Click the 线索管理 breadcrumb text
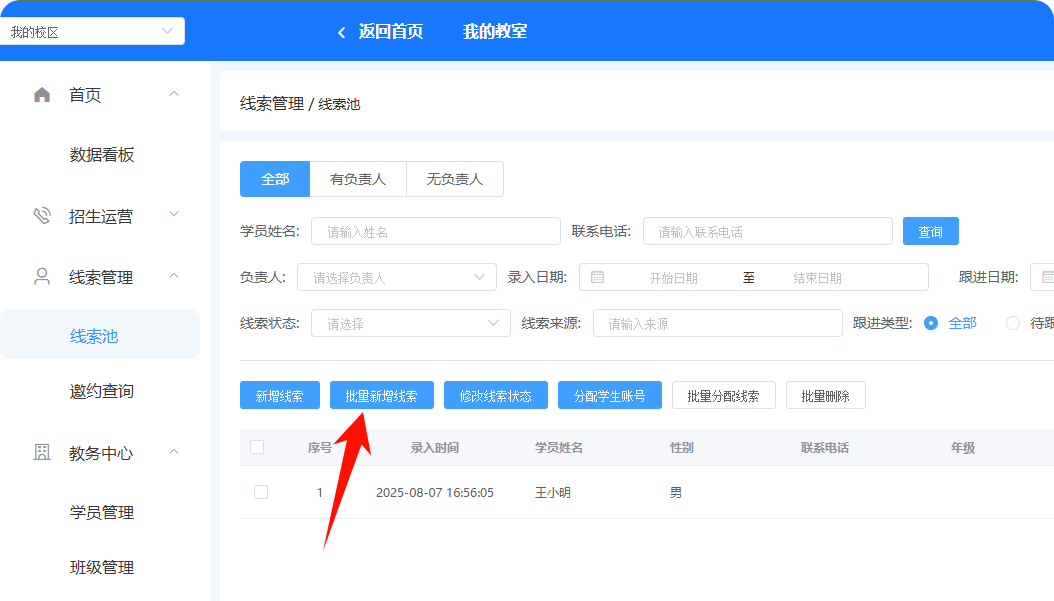 pyautogui.click(x=272, y=104)
